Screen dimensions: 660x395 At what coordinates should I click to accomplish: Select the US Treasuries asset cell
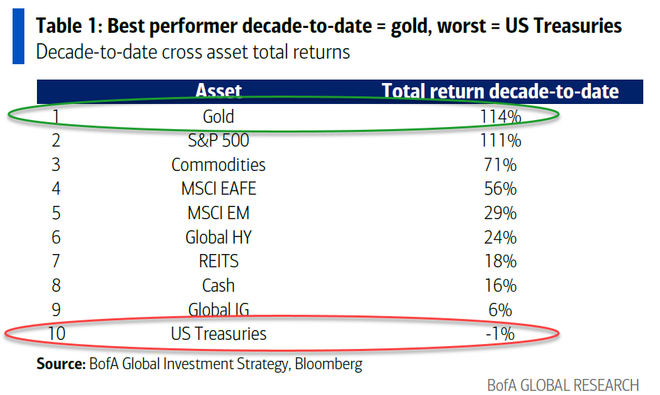pyautogui.click(x=218, y=334)
